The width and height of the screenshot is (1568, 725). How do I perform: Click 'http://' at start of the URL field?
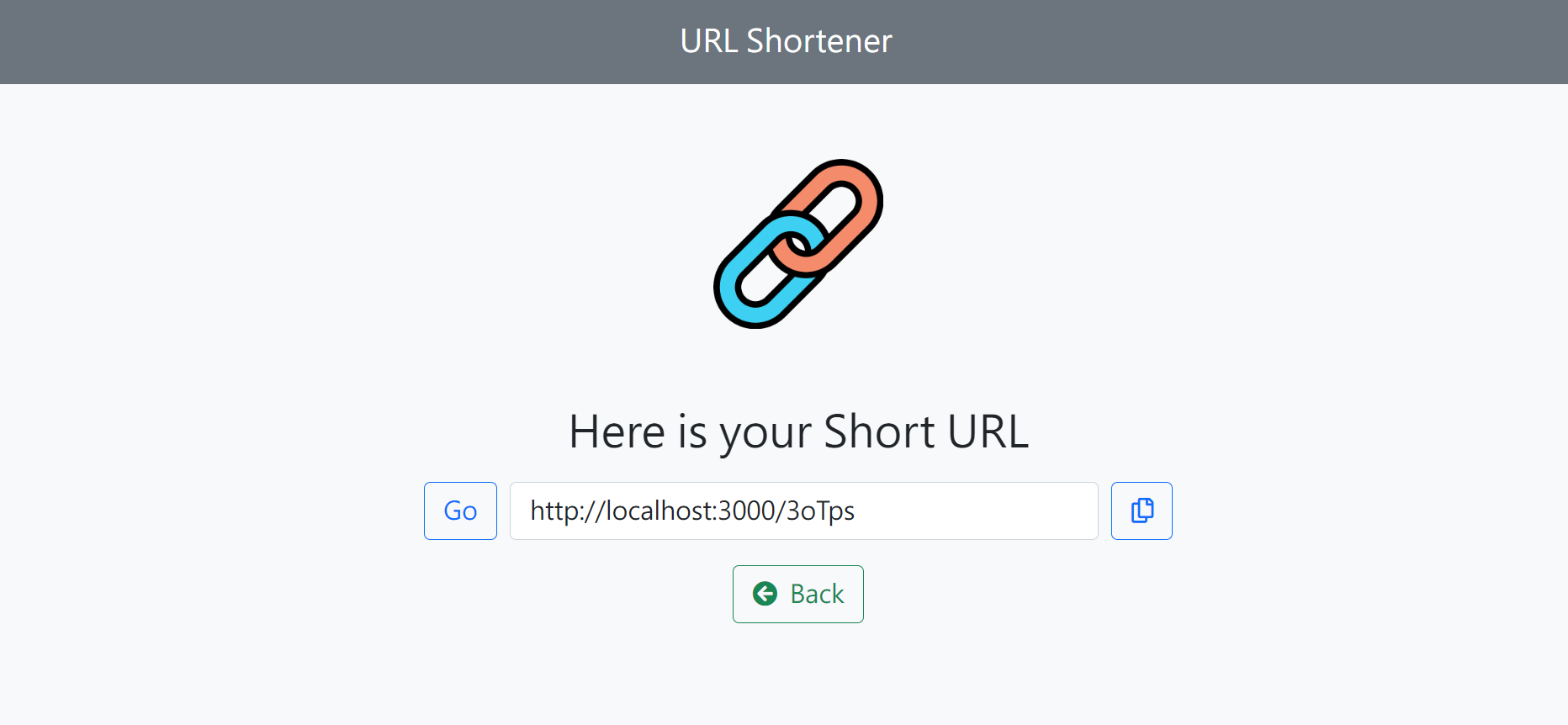[x=568, y=511]
